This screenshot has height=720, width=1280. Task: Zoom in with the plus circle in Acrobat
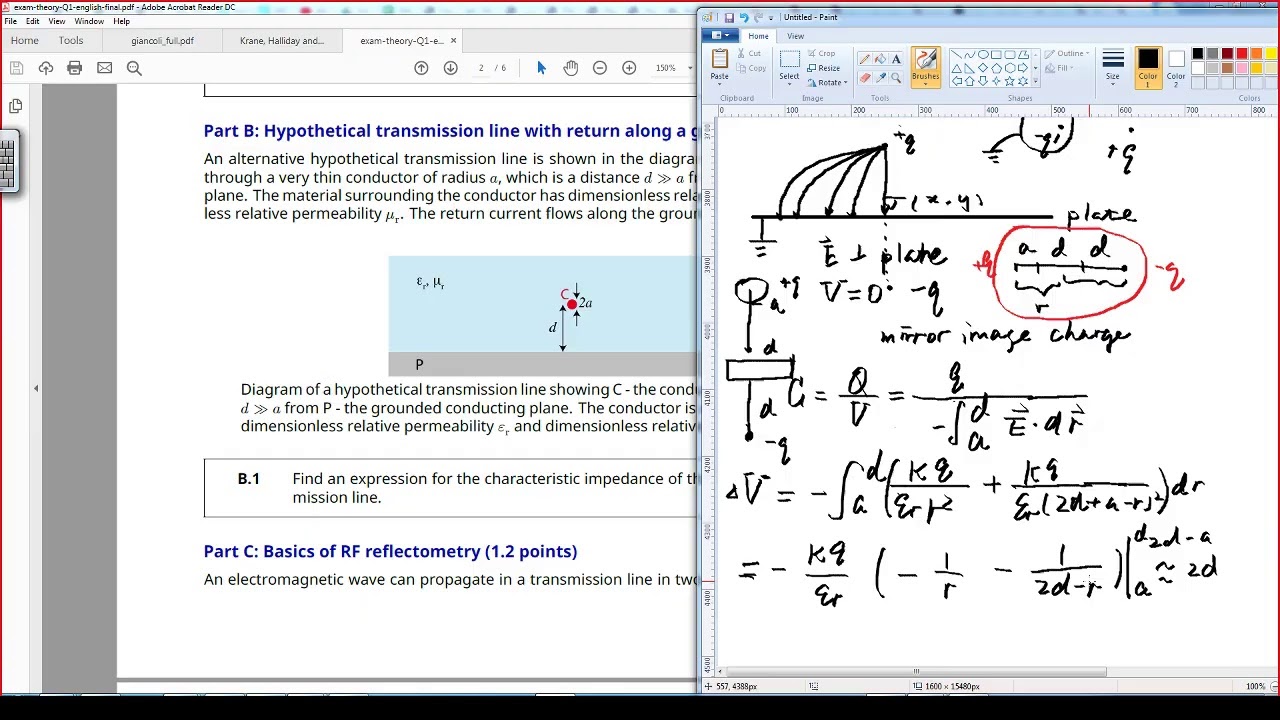coord(628,68)
